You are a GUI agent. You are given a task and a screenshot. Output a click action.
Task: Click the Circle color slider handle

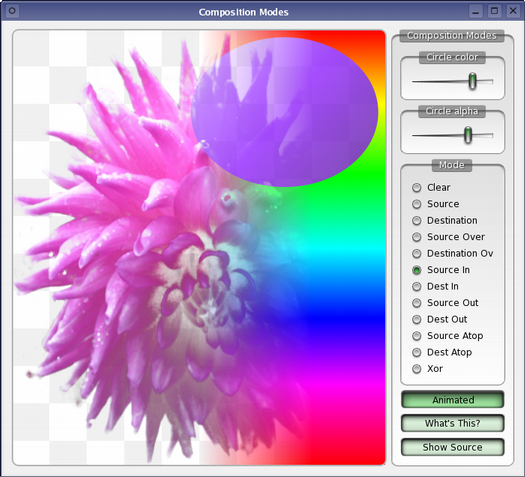tap(472, 81)
